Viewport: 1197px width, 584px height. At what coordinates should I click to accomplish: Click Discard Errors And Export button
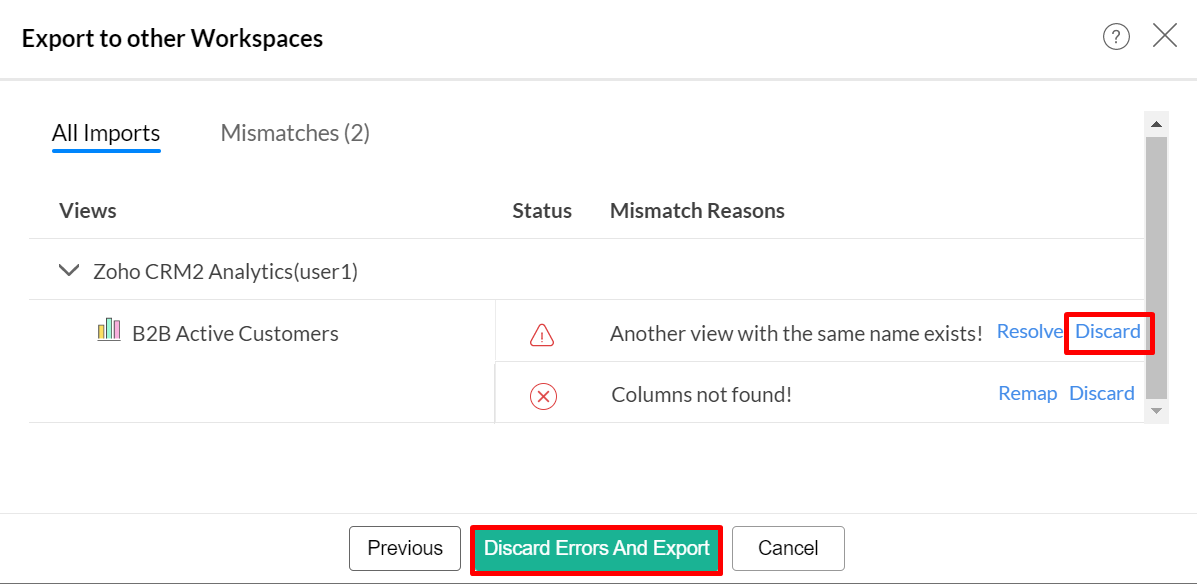pyautogui.click(x=597, y=548)
